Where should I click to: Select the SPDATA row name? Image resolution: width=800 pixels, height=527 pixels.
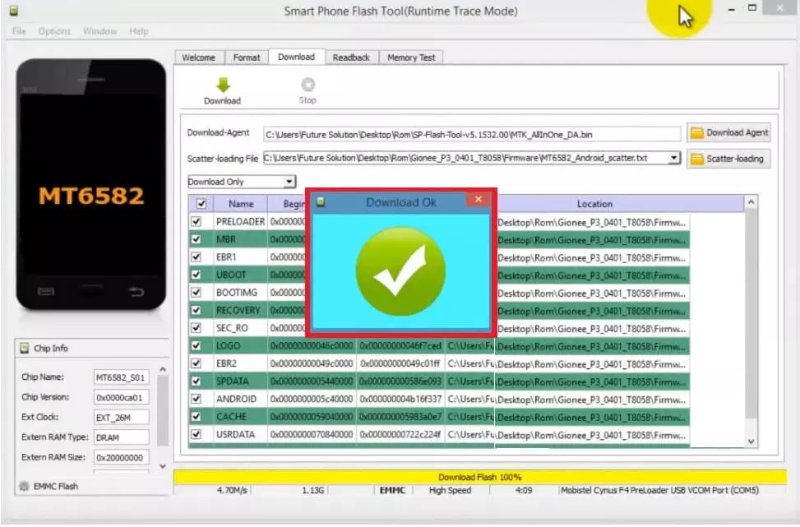[x=232, y=381]
